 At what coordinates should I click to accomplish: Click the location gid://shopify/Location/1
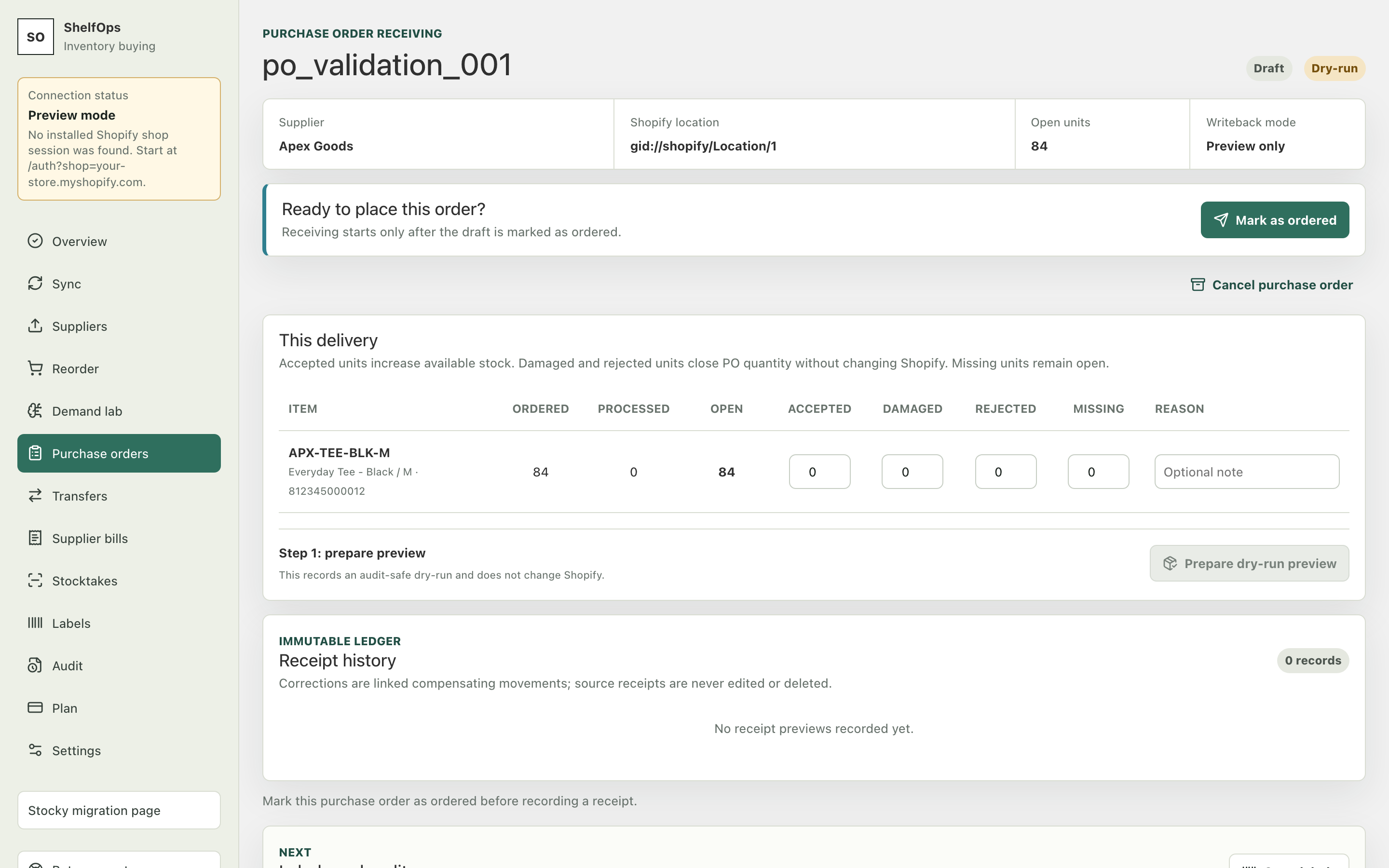703,146
